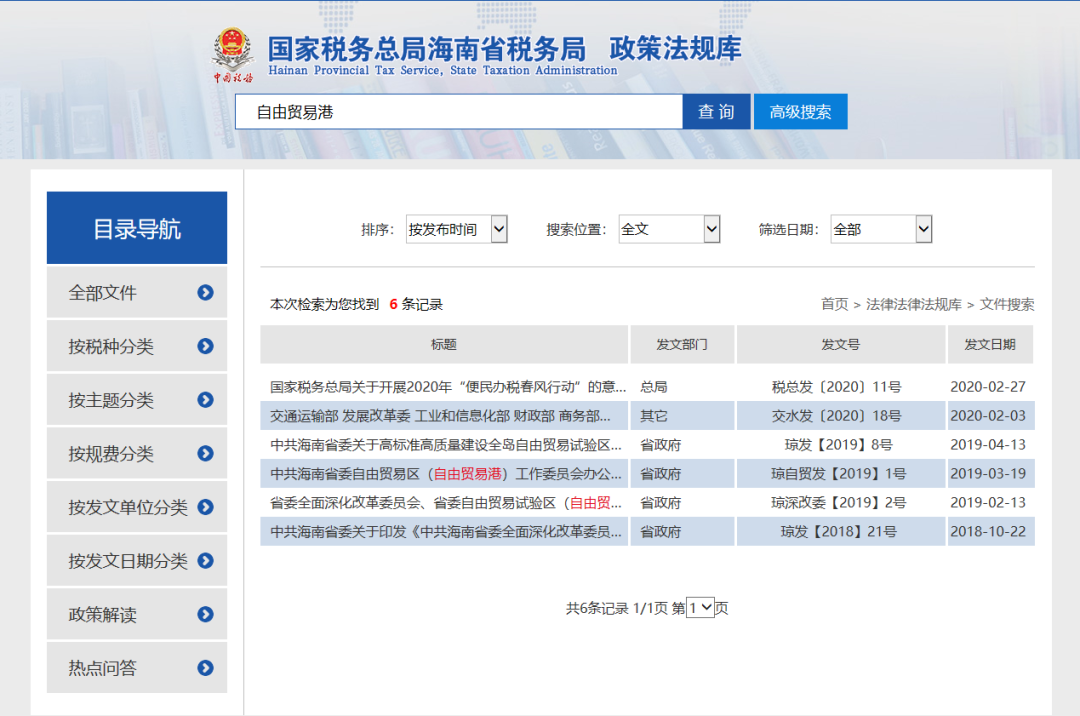The width and height of the screenshot is (1080, 716).
Task: Open the 省委全面深化改革委员会 document link
Action: point(446,503)
